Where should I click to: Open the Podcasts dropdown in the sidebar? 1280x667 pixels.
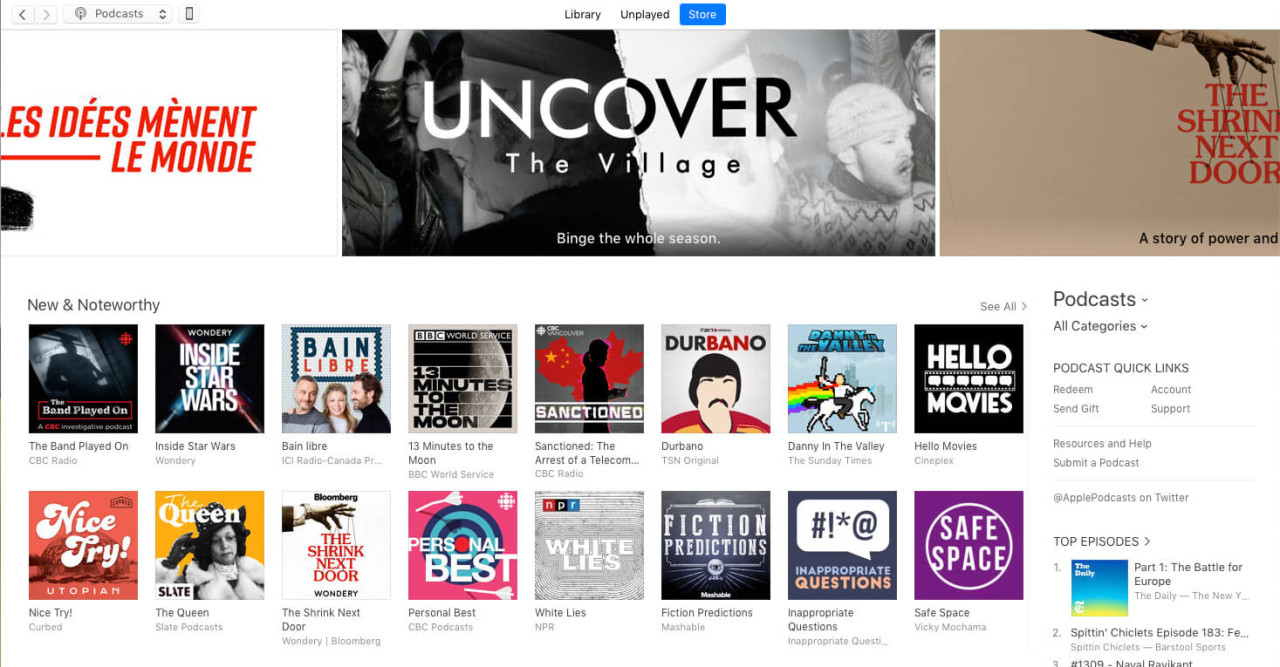click(x=1100, y=299)
